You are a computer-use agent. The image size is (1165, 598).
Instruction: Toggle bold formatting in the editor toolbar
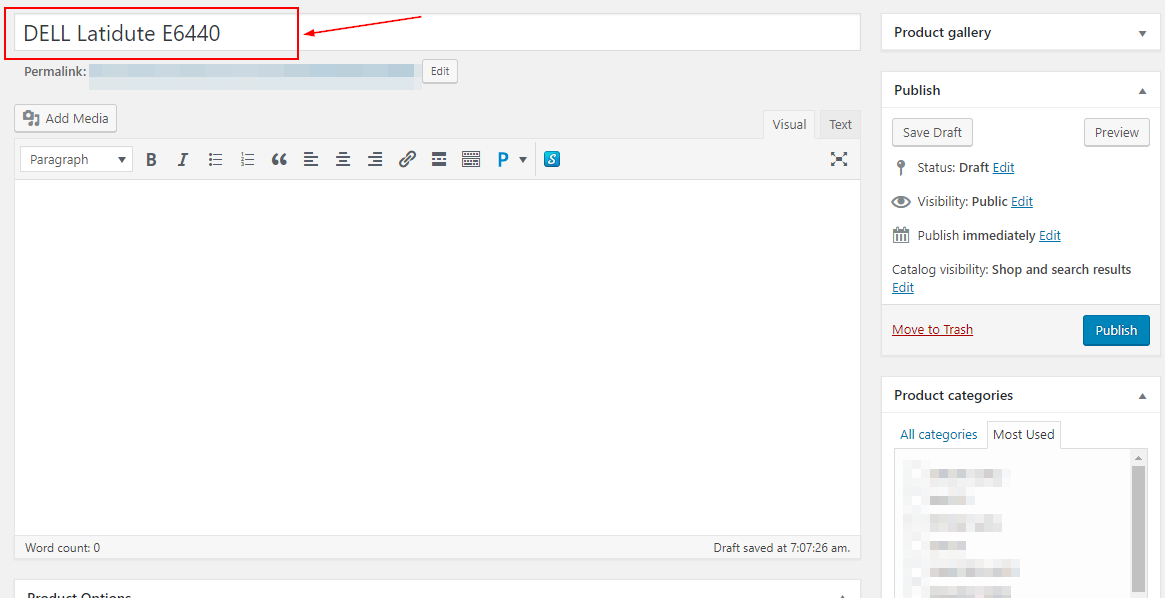pyautogui.click(x=151, y=159)
